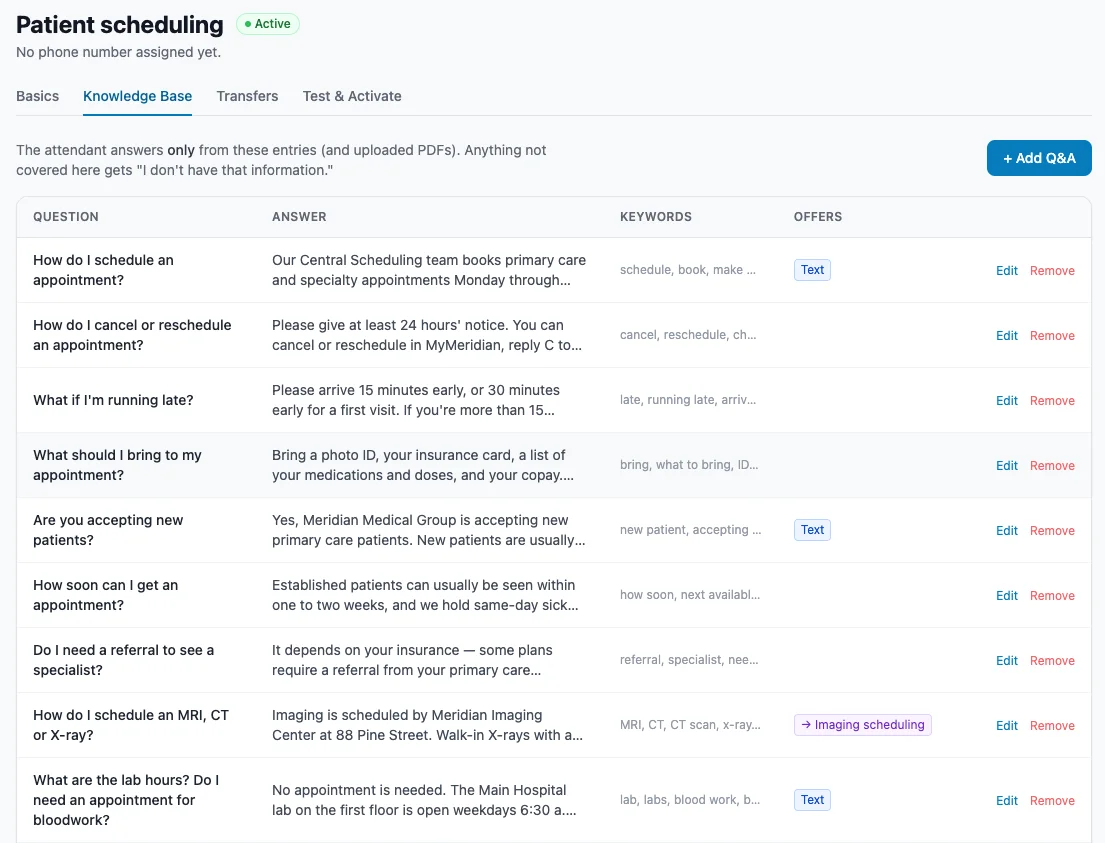Image resolution: width=1105 pixels, height=843 pixels.
Task: Click 'No phone number assigned yet.' text
Action: click(x=118, y=52)
